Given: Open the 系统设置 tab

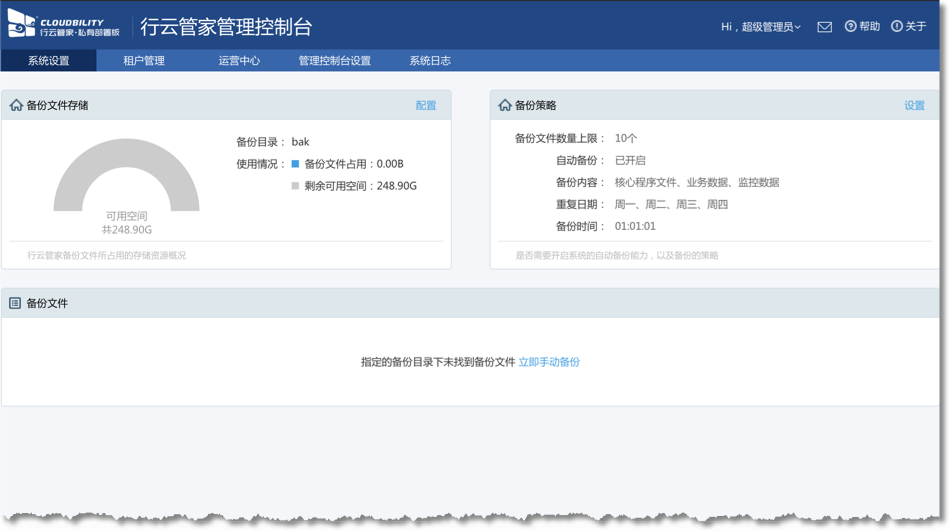Looking at the screenshot, I should pos(48,61).
